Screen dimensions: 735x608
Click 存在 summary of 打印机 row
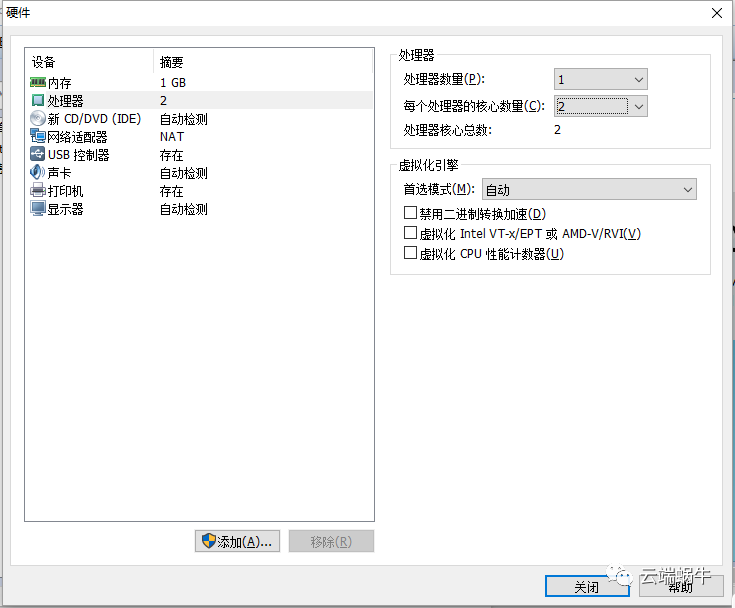pyautogui.click(x=172, y=191)
